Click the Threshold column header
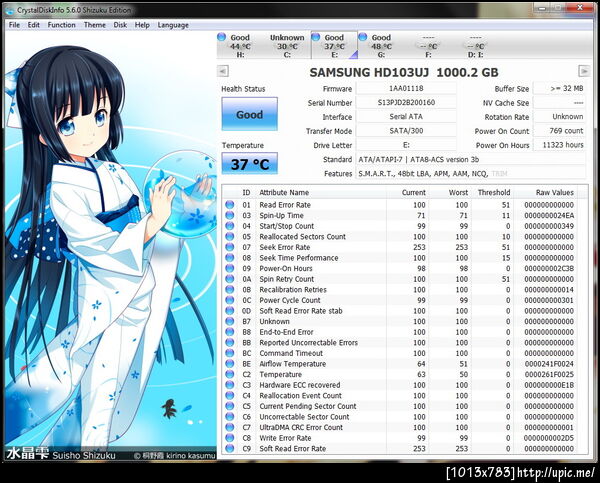The height and width of the screenshot is (483, 600). click(x=494, y=193)
